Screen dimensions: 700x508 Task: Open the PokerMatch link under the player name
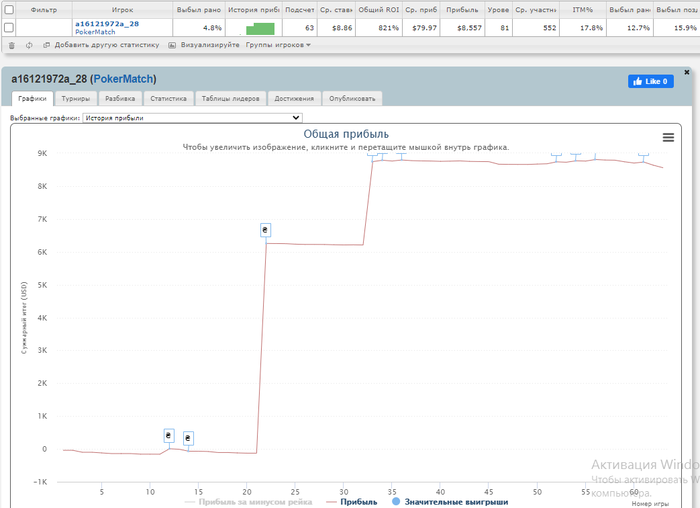pos(95,32)
